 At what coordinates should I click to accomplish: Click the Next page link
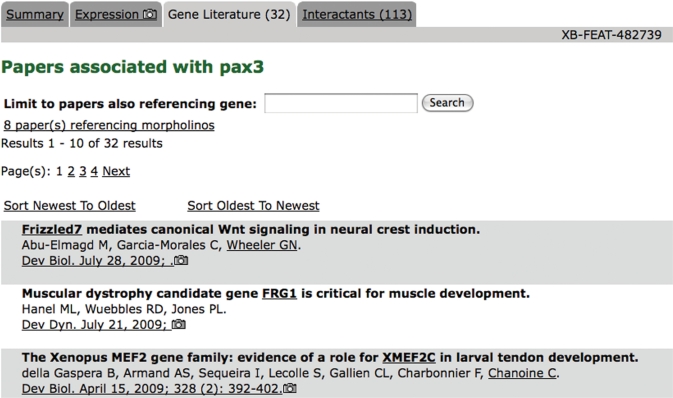pyautogui.click(x=116, y=171)
